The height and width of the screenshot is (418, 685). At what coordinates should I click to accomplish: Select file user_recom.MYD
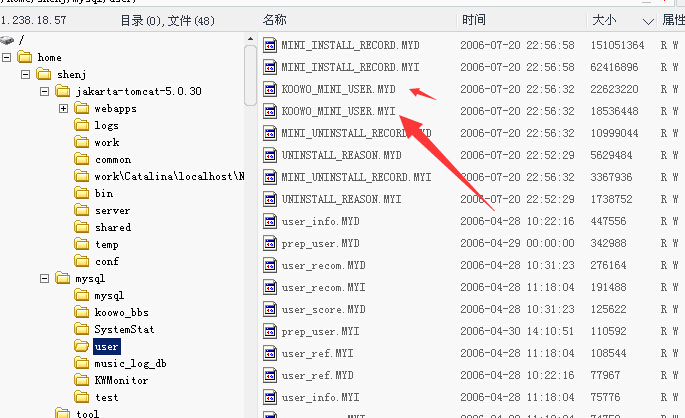[324, 265]
